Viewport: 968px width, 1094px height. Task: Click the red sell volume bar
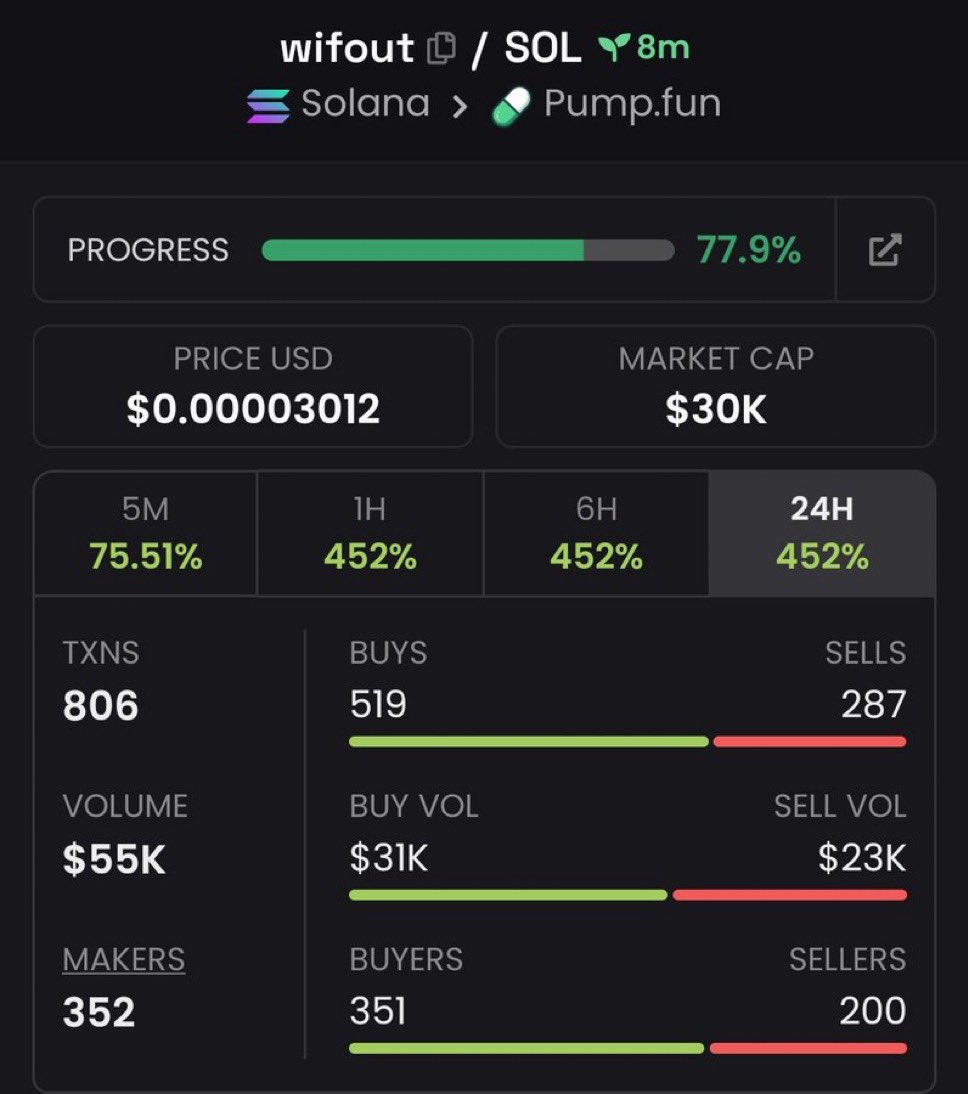pyautogui.click(x=789, y=895)
